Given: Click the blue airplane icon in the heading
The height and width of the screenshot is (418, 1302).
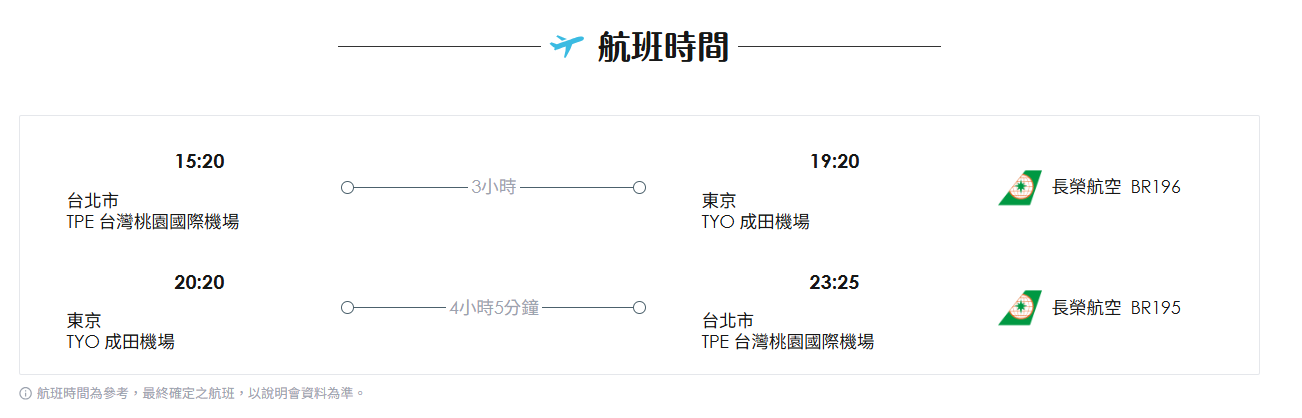Looking at the screenshot, I should click(566, 46).
